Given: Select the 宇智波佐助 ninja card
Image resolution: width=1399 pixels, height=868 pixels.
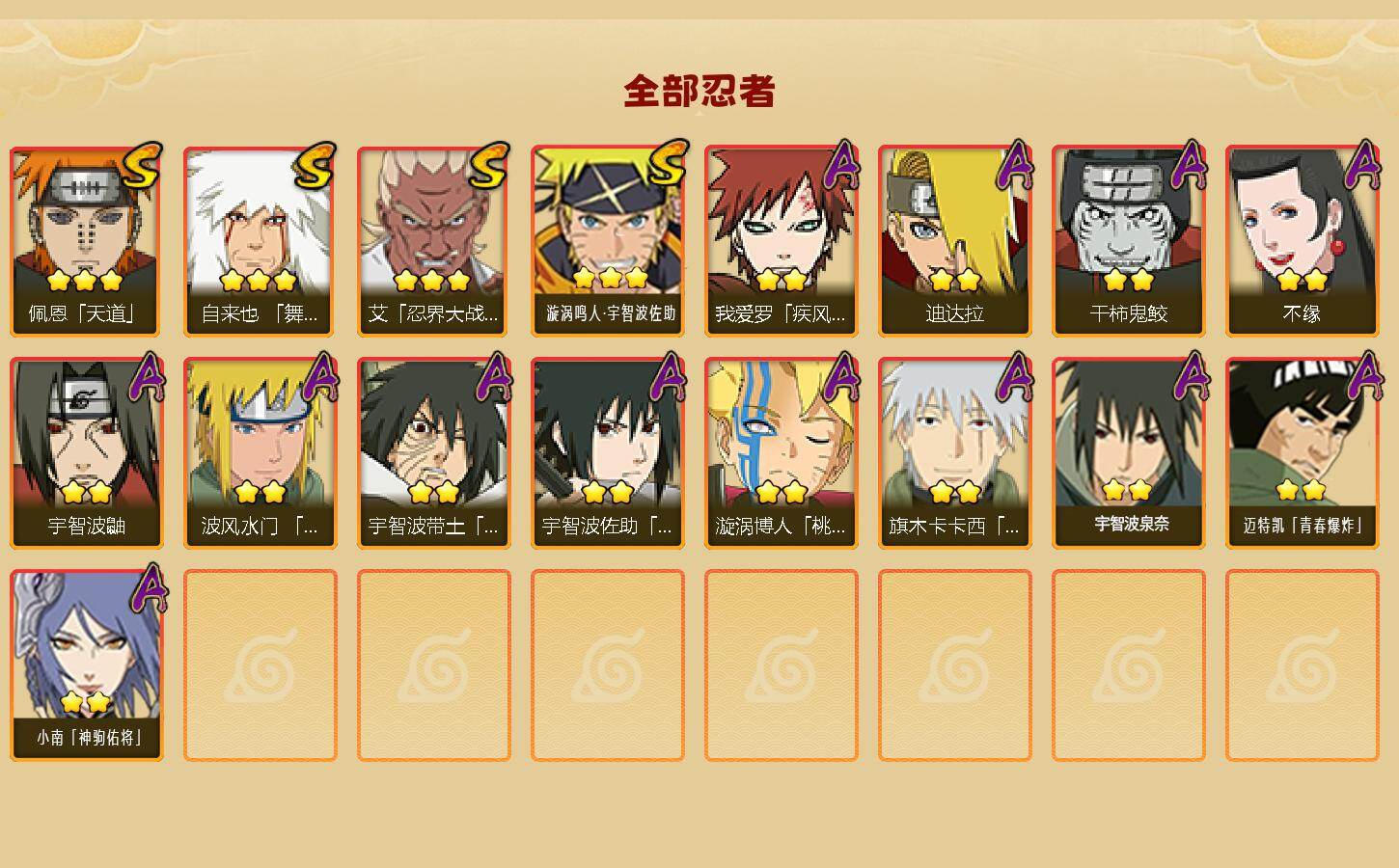Looking at the screenshot, I should (608, 453).
